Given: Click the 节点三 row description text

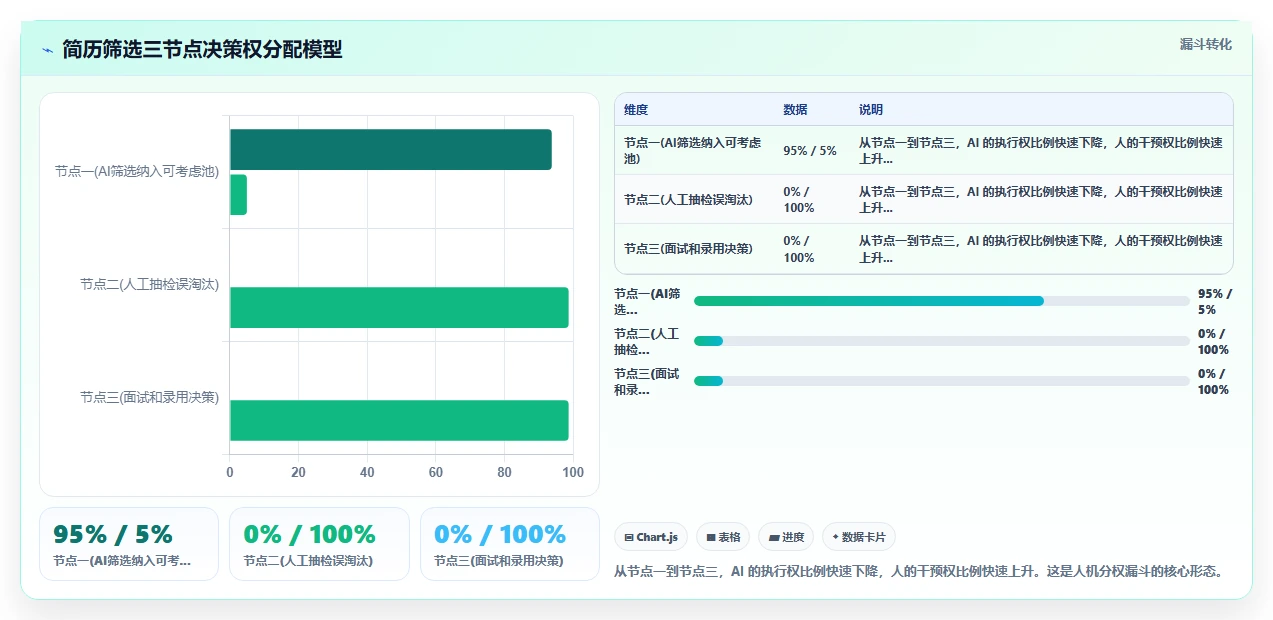Looking at the screenshot, I should 1040,249.
